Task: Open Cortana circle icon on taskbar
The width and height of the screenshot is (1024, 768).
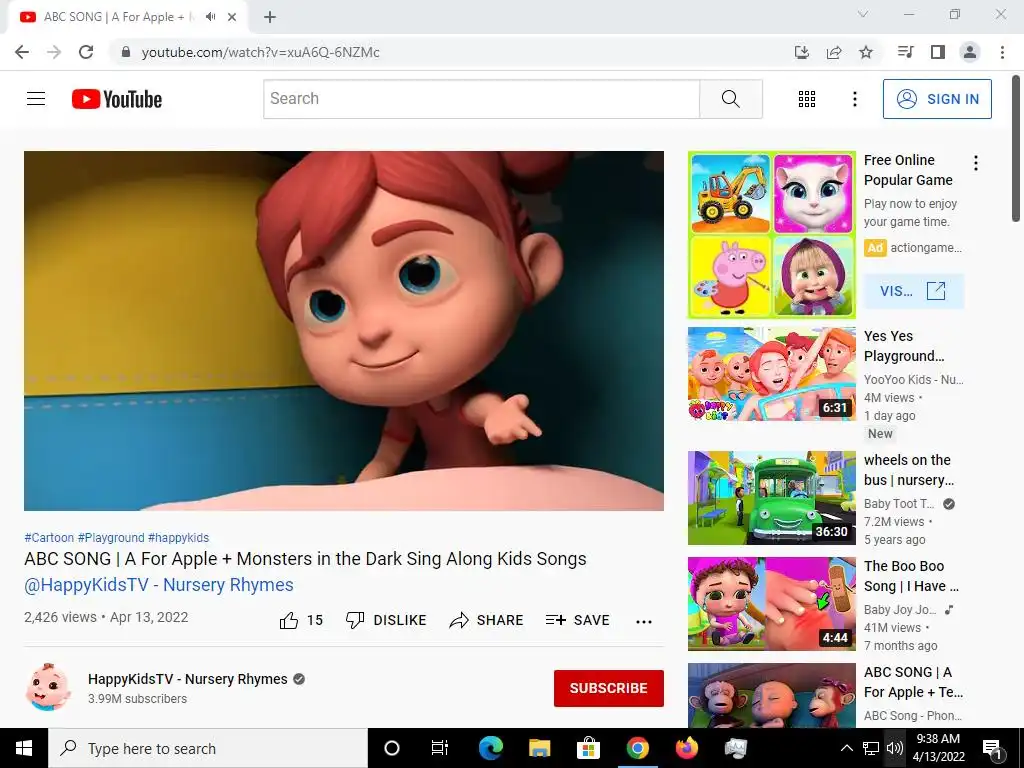Action: (392, 748)
